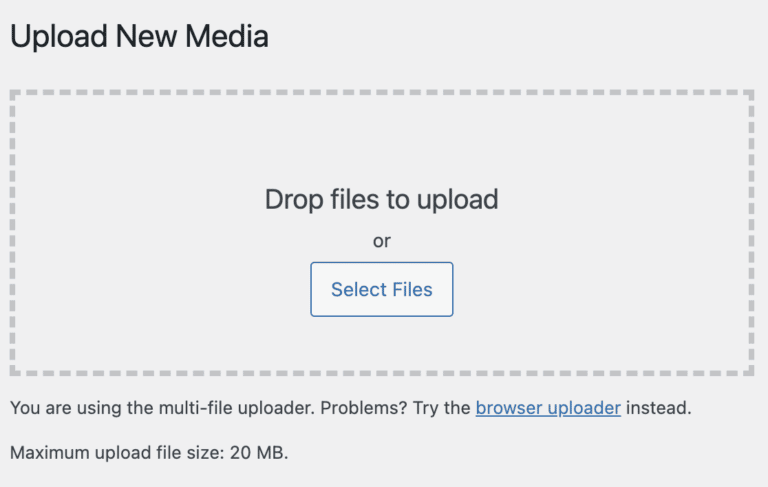The width and height of the screenshot is (768, 487).
Task: Click the word "Upload" in the heading
Action: pyautogui.click(x=58, y=37)
